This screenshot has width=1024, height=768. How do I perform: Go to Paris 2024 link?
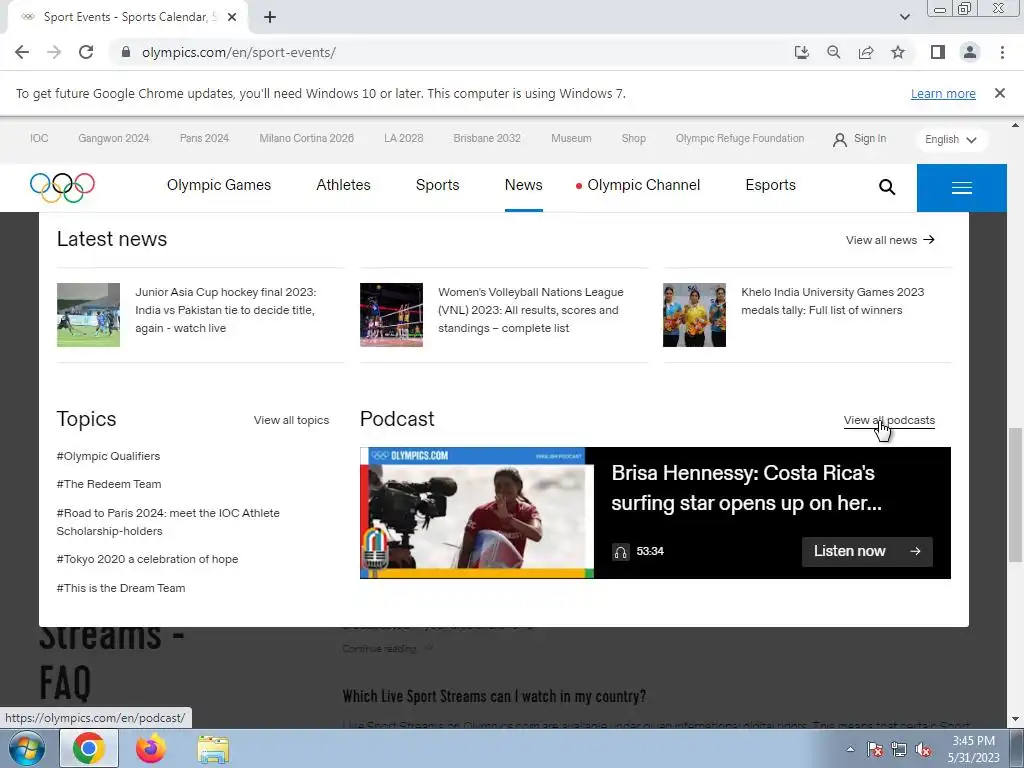(204, 138)
